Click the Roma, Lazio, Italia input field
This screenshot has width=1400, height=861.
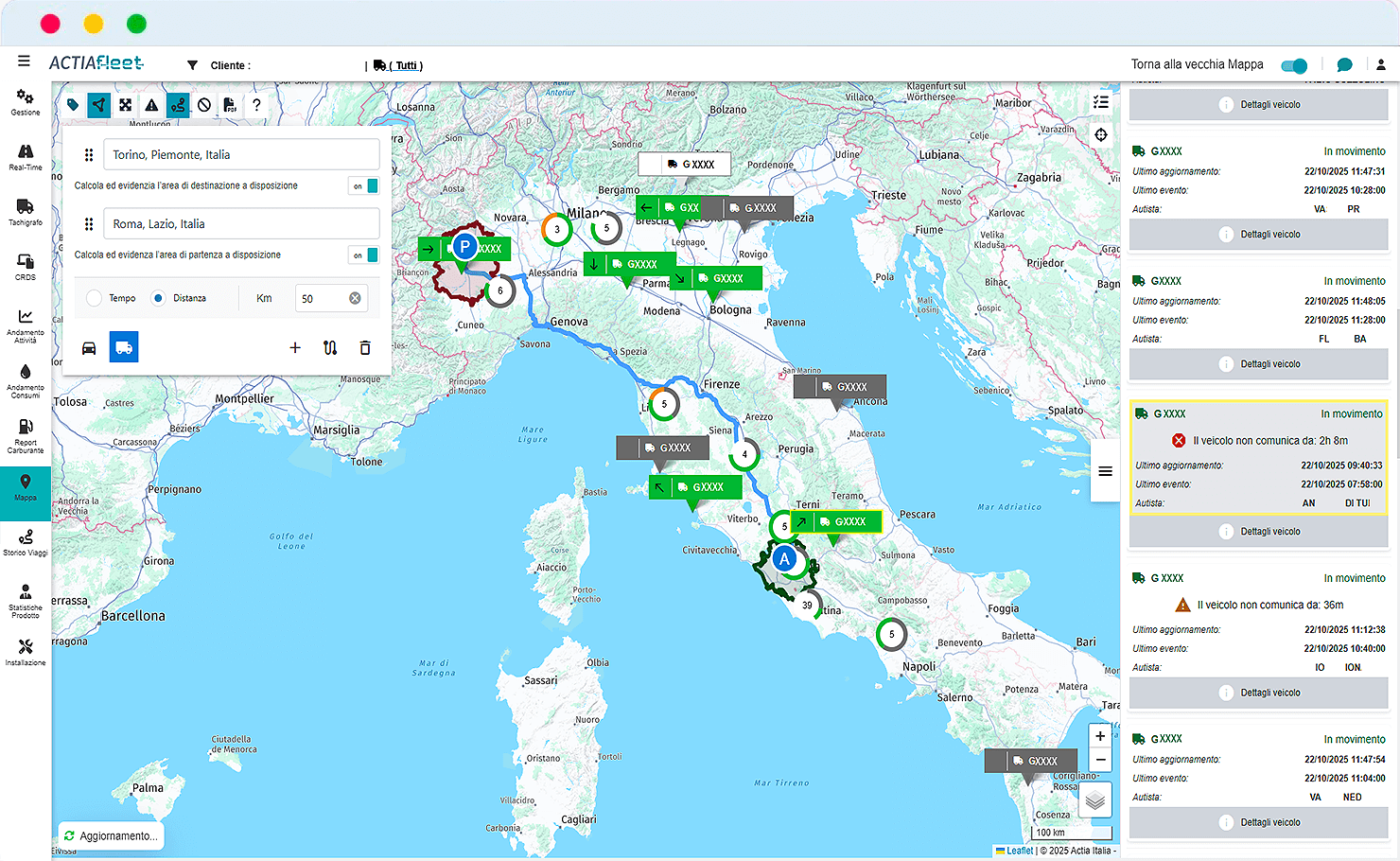click(241, 224)
